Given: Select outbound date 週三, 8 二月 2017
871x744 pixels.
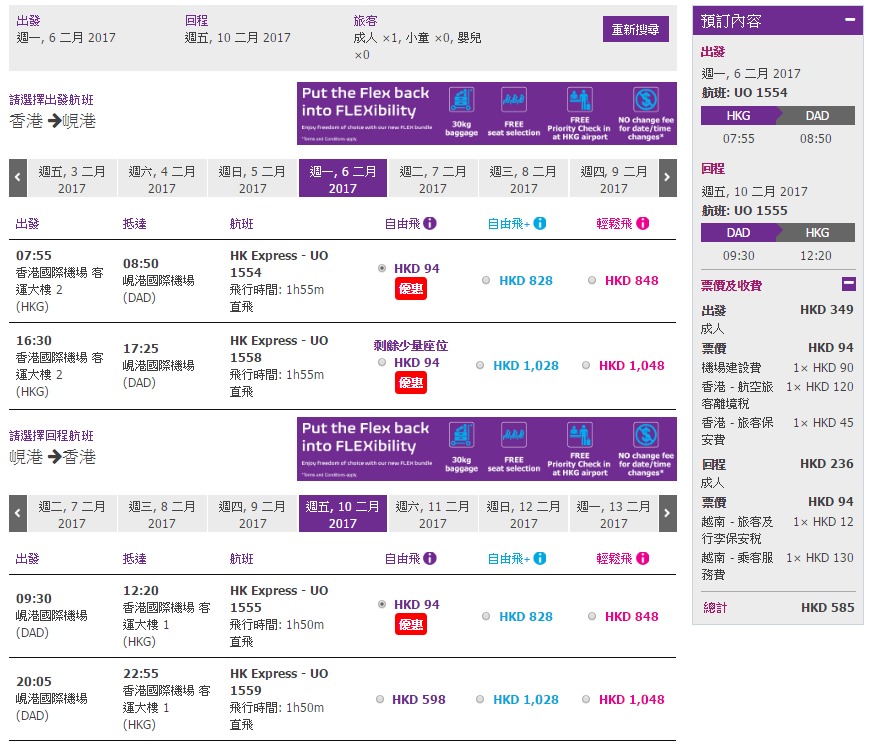Looking at the screenshot, I should (x=523, y=179).
